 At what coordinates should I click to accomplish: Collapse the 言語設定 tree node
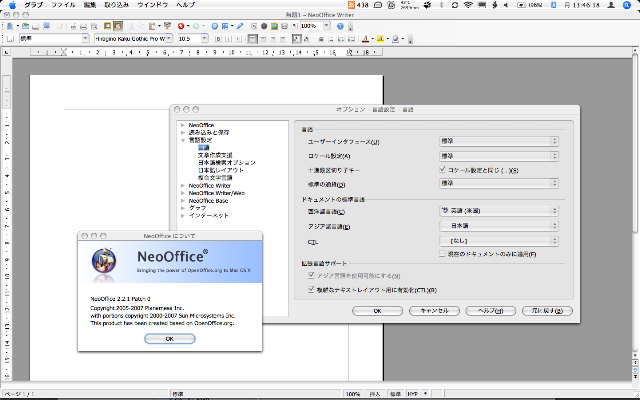pos(183,140)
